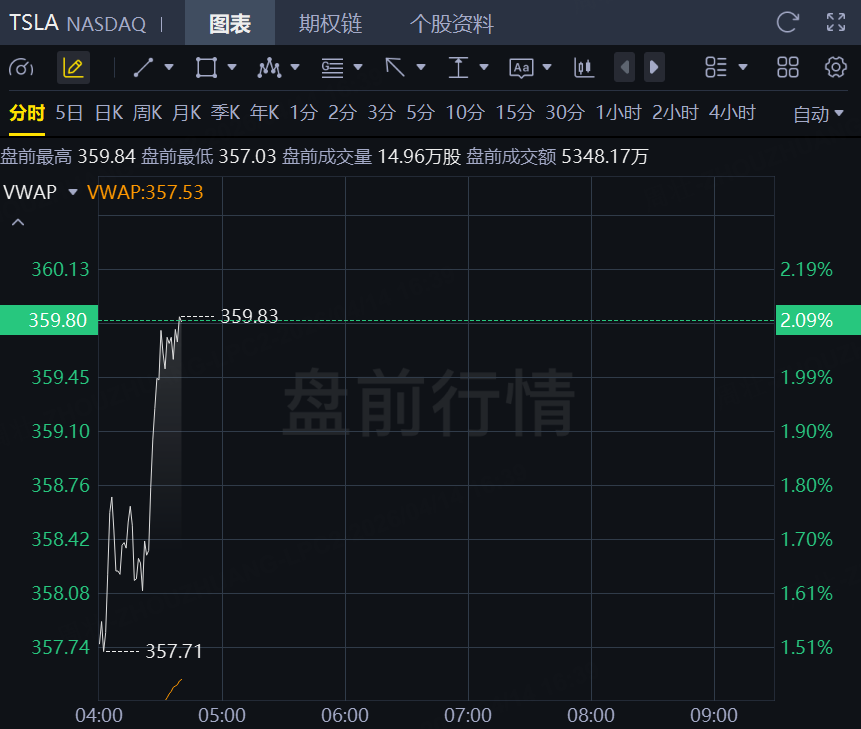Open the four-square layout grid icon

pyautogui.click(x=787, y=68)
